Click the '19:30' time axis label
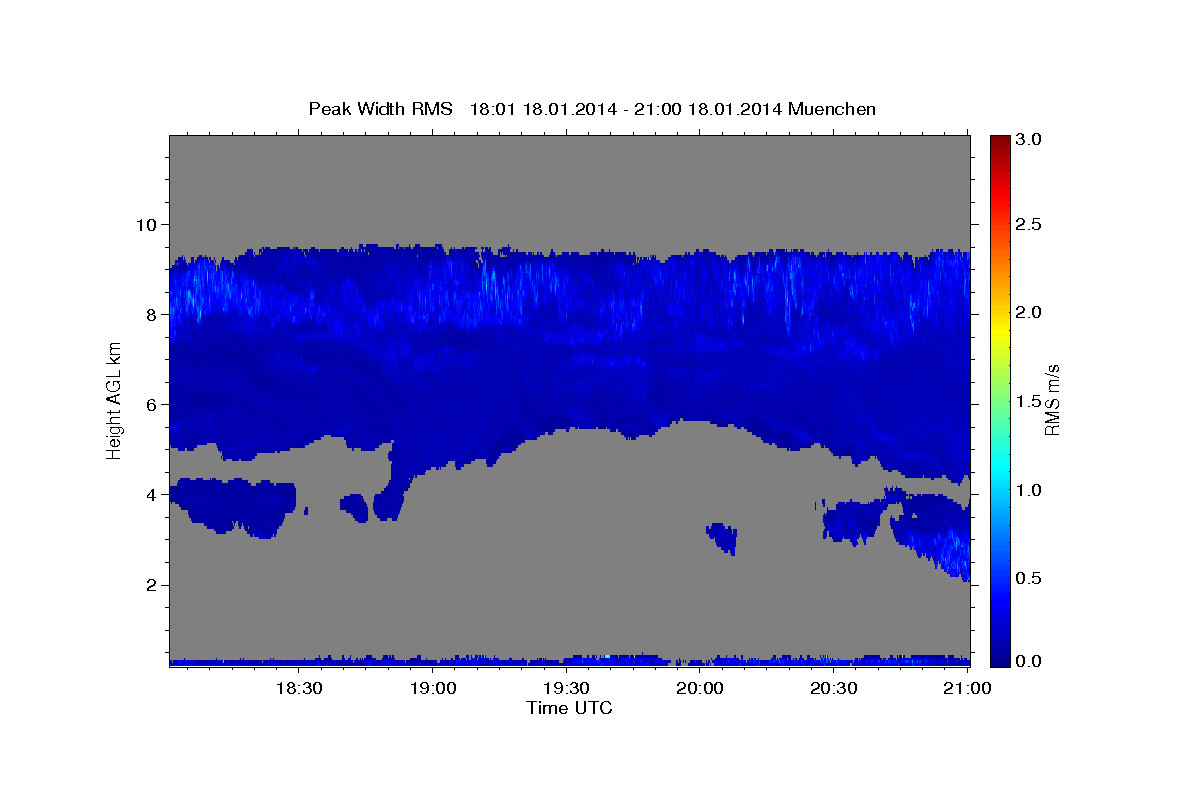Viewport: 1200px width, 800px height. 566,688
